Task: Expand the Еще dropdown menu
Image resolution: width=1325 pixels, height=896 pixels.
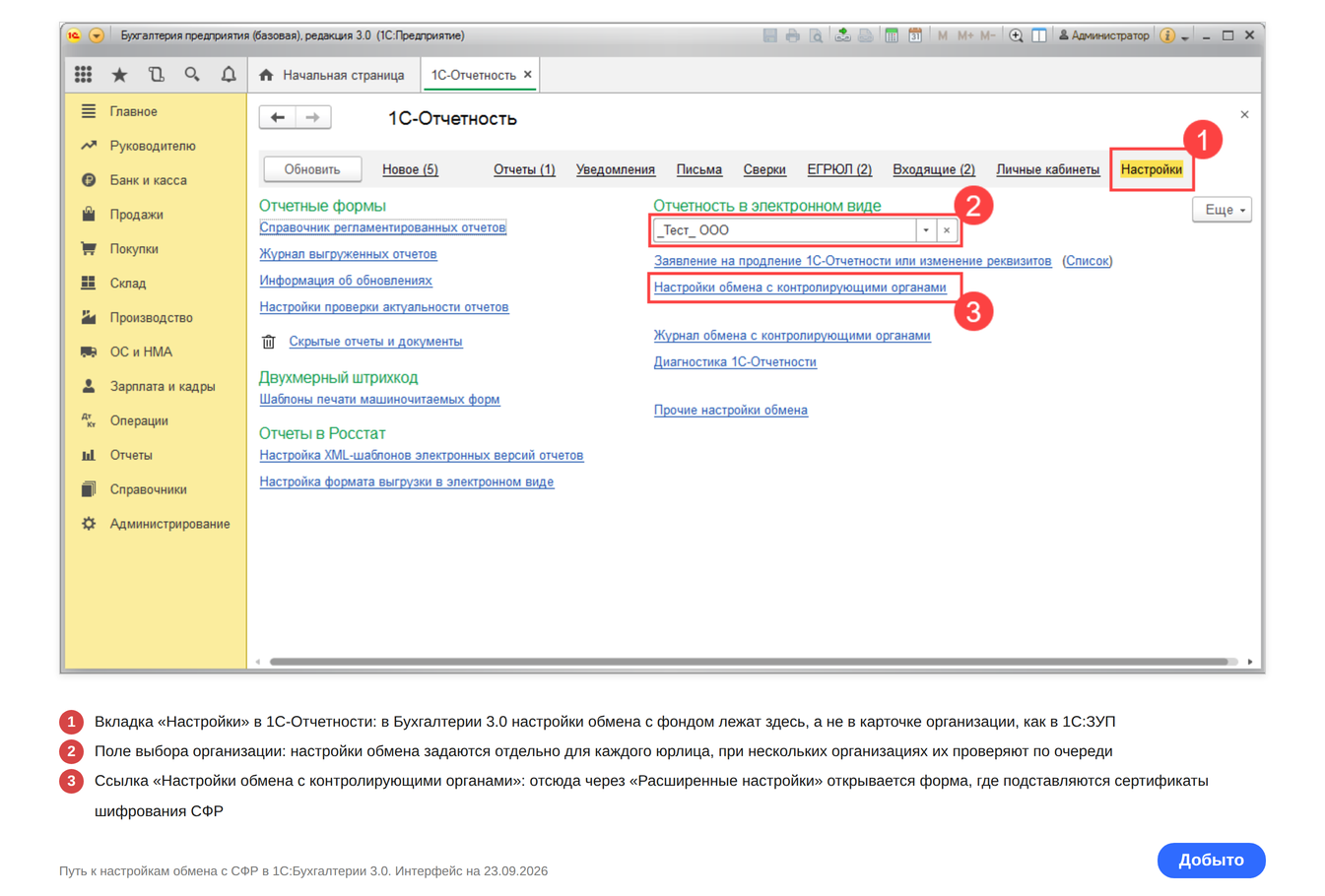Action: (x=1223, y=210)
